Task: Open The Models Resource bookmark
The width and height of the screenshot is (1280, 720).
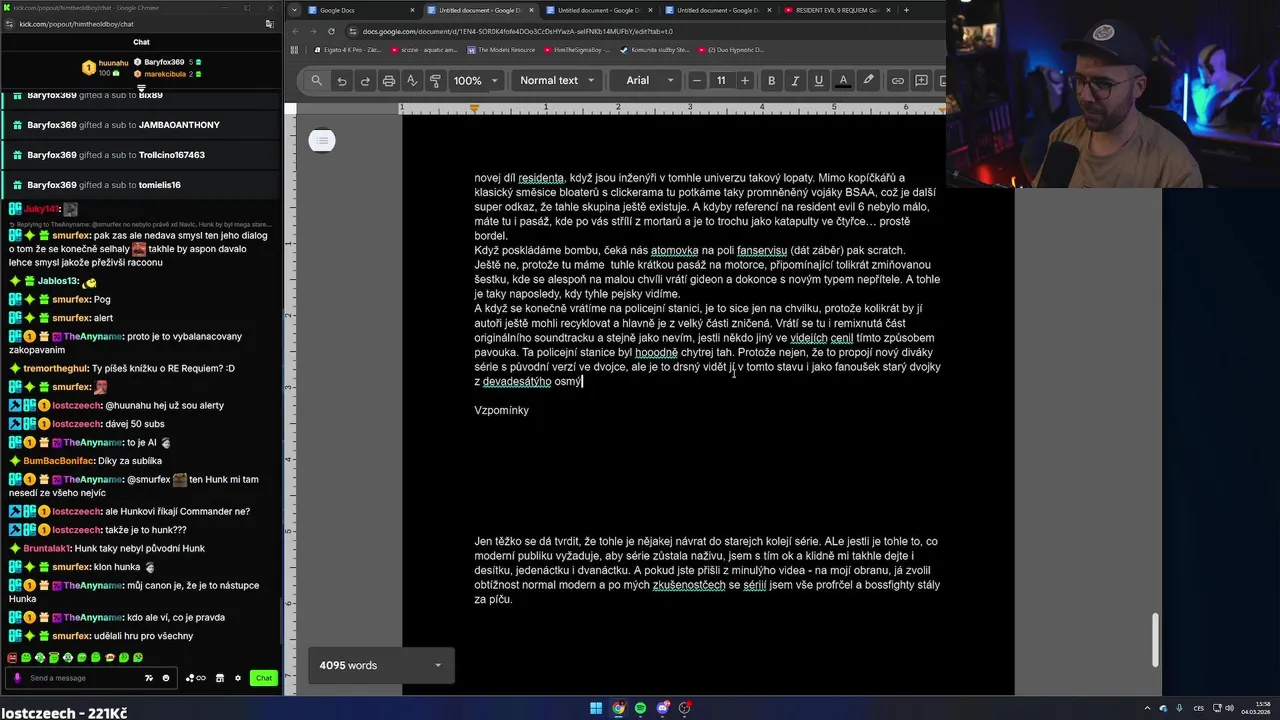Action: (501, 49)
